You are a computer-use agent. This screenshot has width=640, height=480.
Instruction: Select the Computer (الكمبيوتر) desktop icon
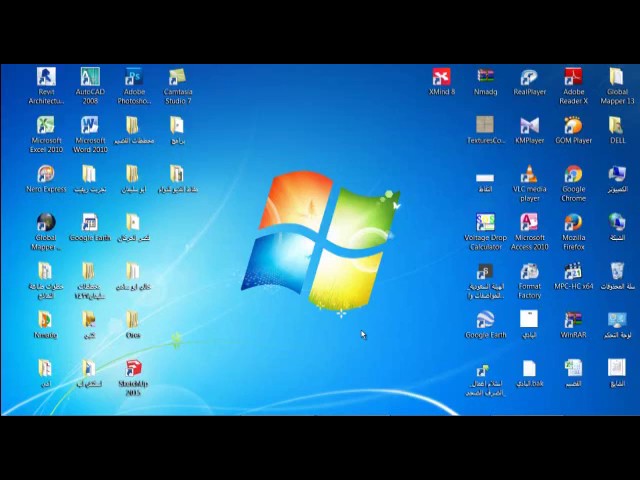click(617, 179)
